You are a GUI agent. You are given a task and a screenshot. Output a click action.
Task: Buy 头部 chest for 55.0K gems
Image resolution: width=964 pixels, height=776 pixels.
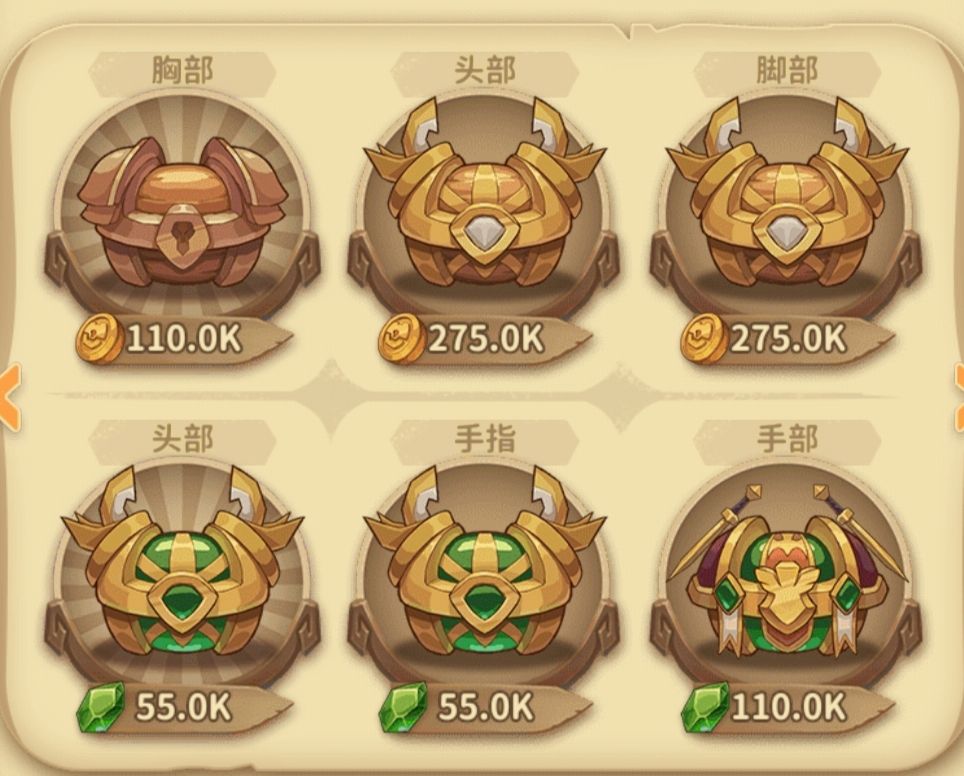pos(184,707)
